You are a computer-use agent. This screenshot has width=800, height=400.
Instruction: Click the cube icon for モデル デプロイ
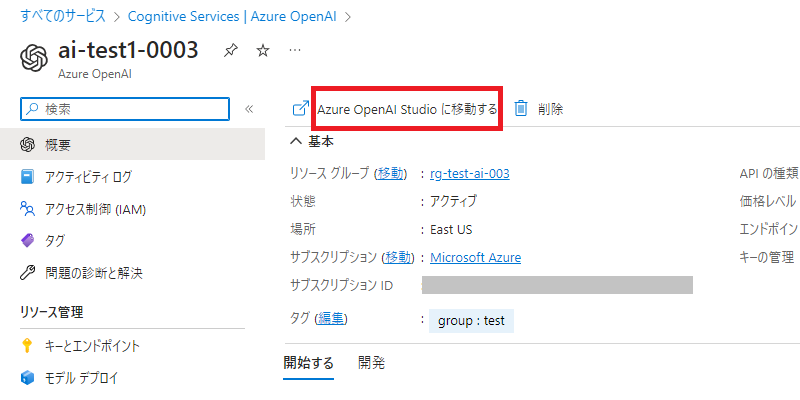28,378
